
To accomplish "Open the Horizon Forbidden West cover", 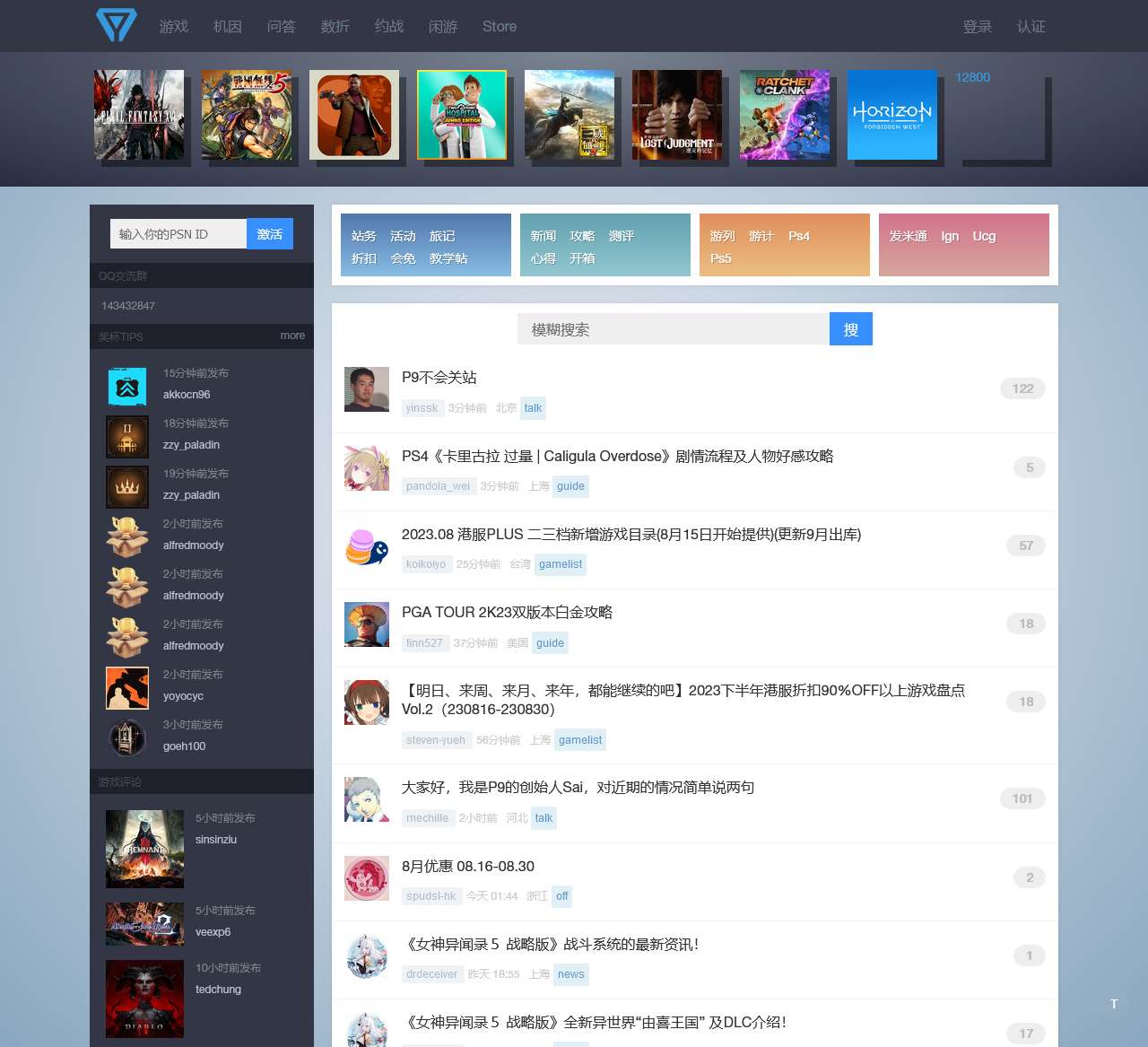I will point(892,115).
